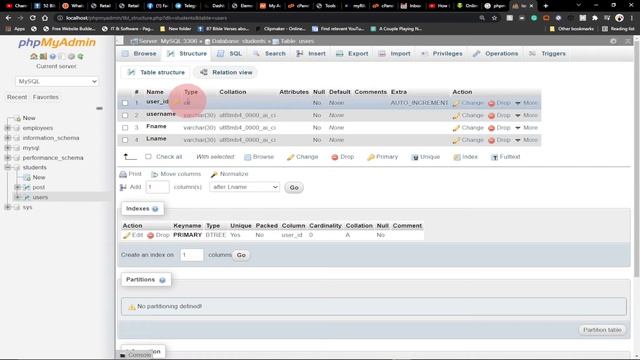Click the Print icon below the columns table
Image resolution: width=640 pixels, height=360 pixels.
123,174
